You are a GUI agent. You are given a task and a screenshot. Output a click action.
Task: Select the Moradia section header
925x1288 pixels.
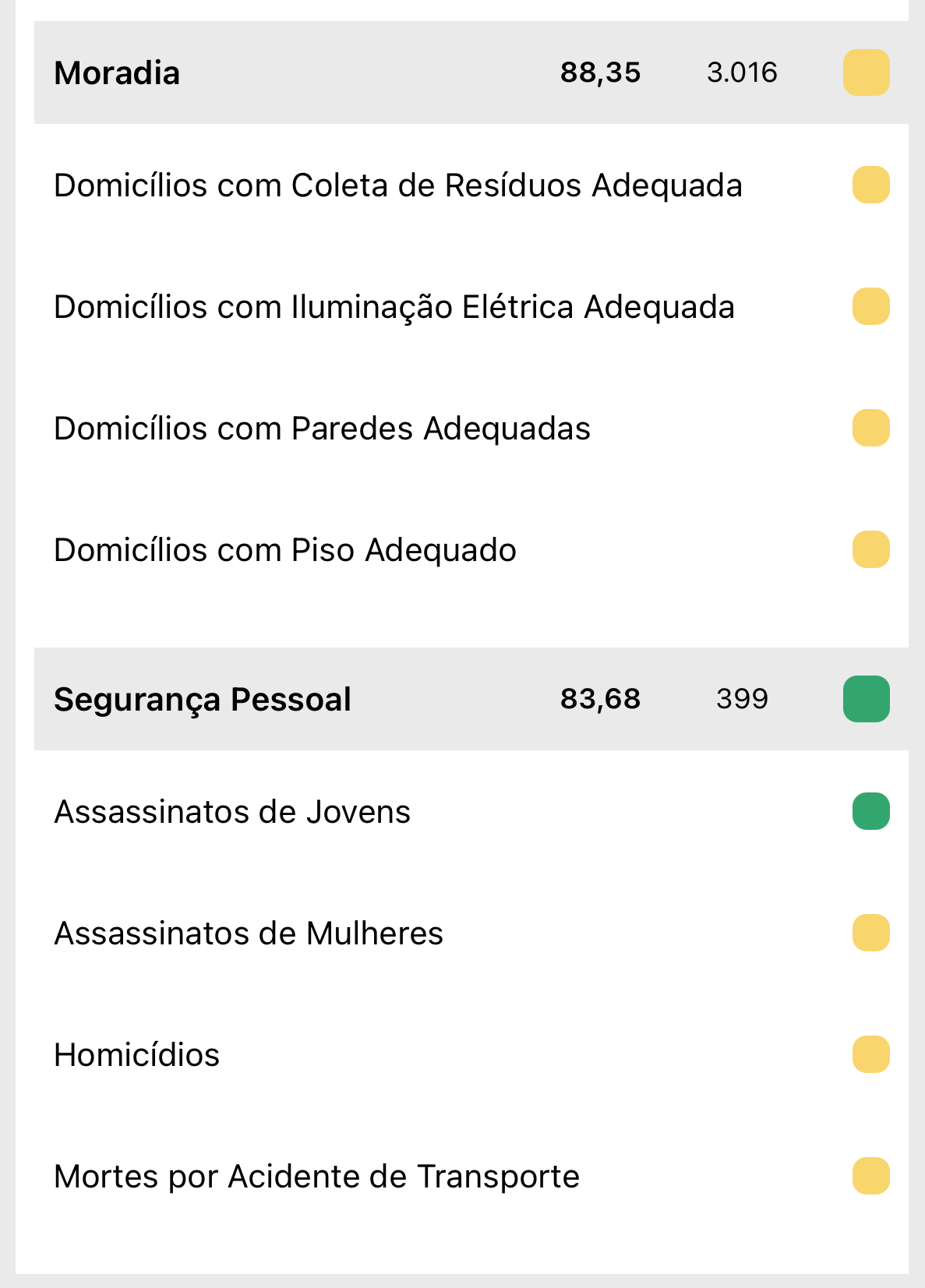pyautogui.click(x=117, y=73)
